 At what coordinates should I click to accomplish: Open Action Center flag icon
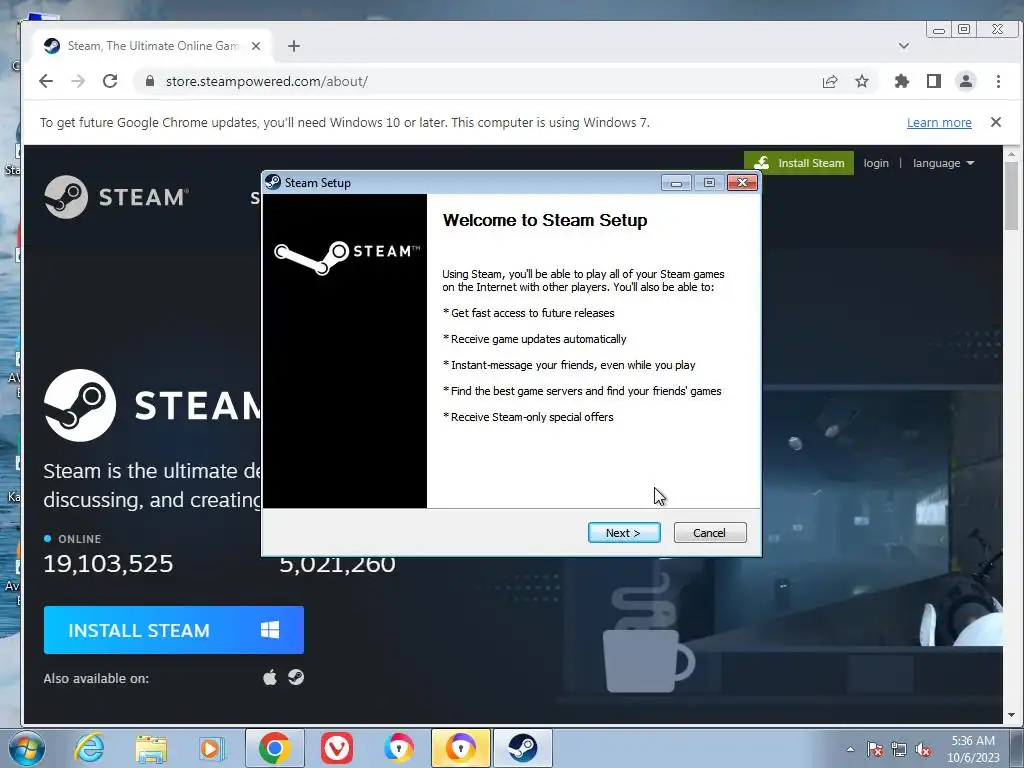pos(875,749)
